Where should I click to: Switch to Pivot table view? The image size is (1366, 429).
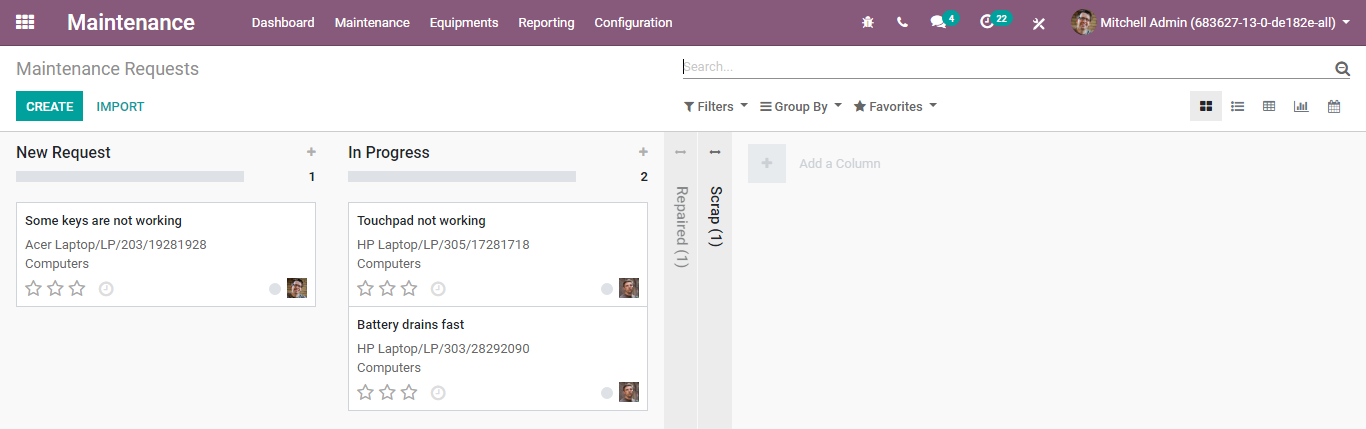[x=1269, y=106]
